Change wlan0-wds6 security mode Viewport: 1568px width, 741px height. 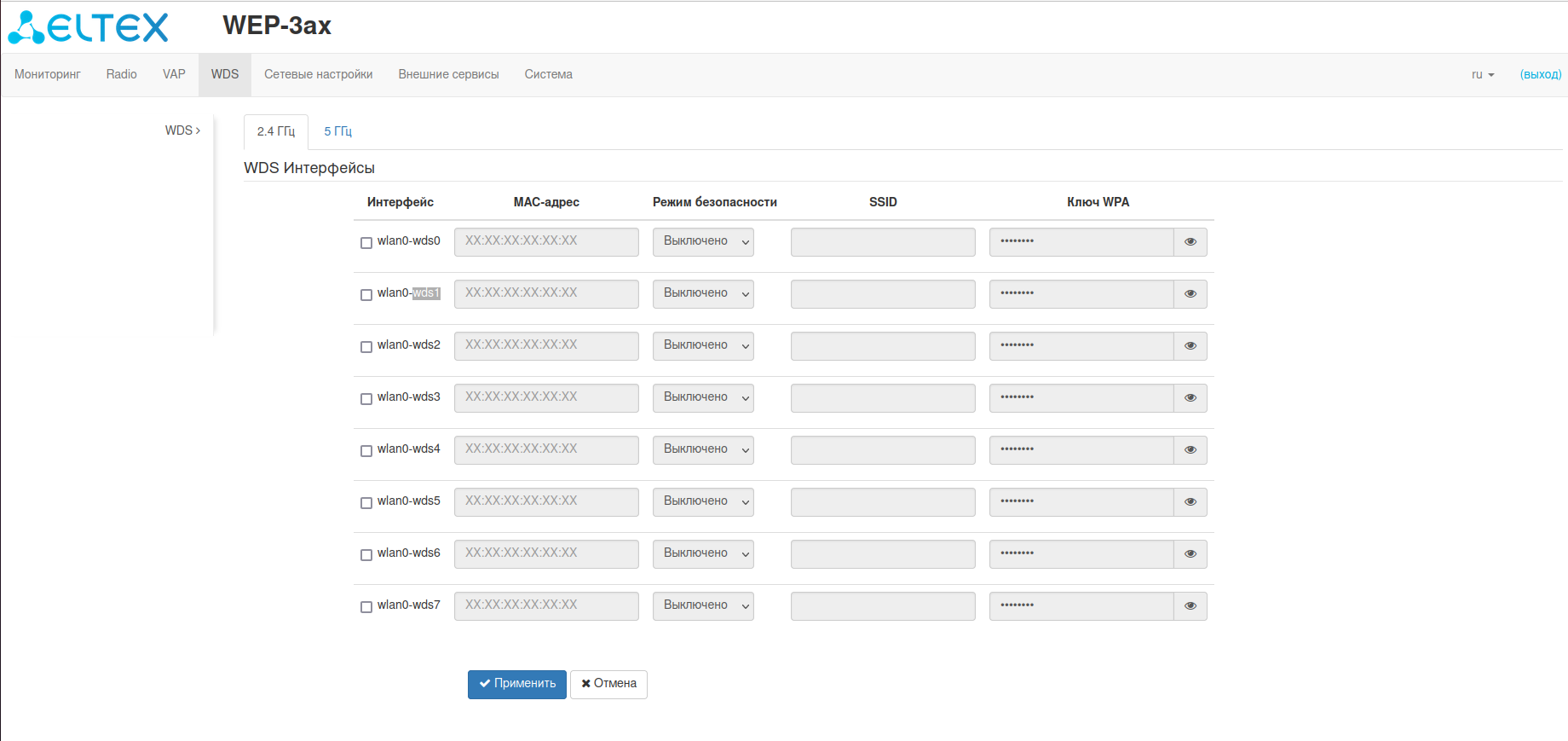point(703,554)
